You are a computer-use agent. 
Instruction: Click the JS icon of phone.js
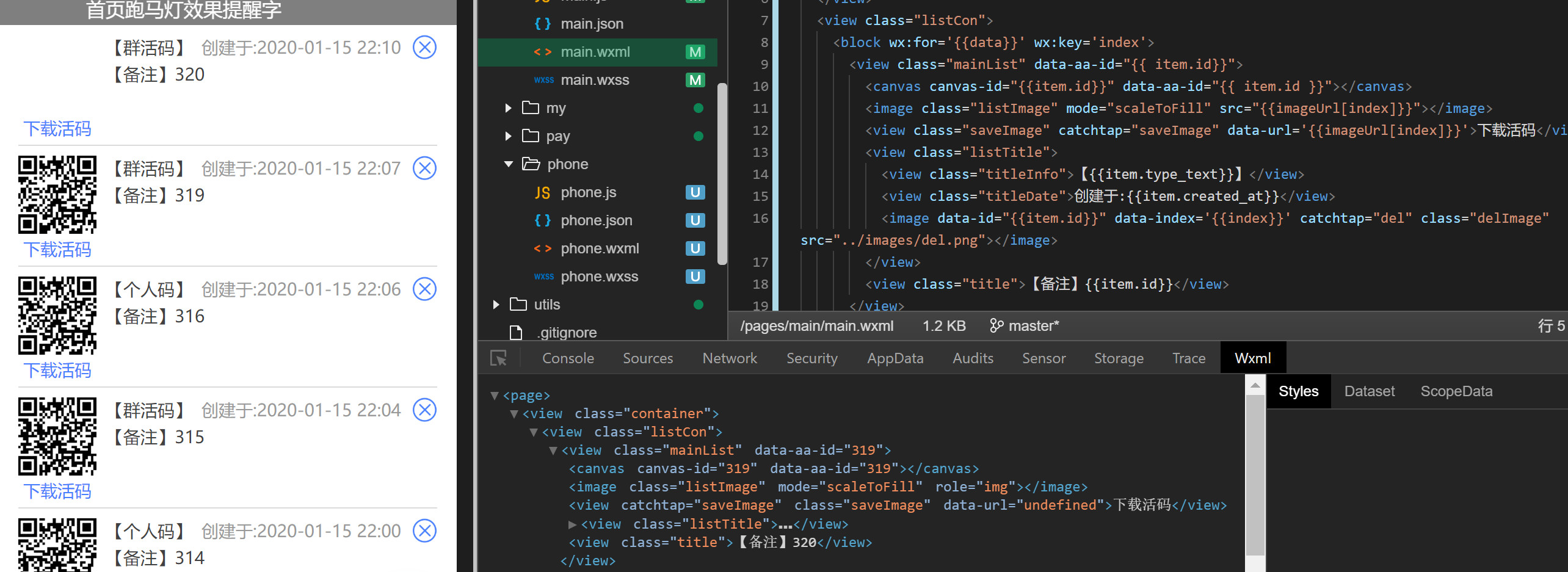(x=543, y=193)
